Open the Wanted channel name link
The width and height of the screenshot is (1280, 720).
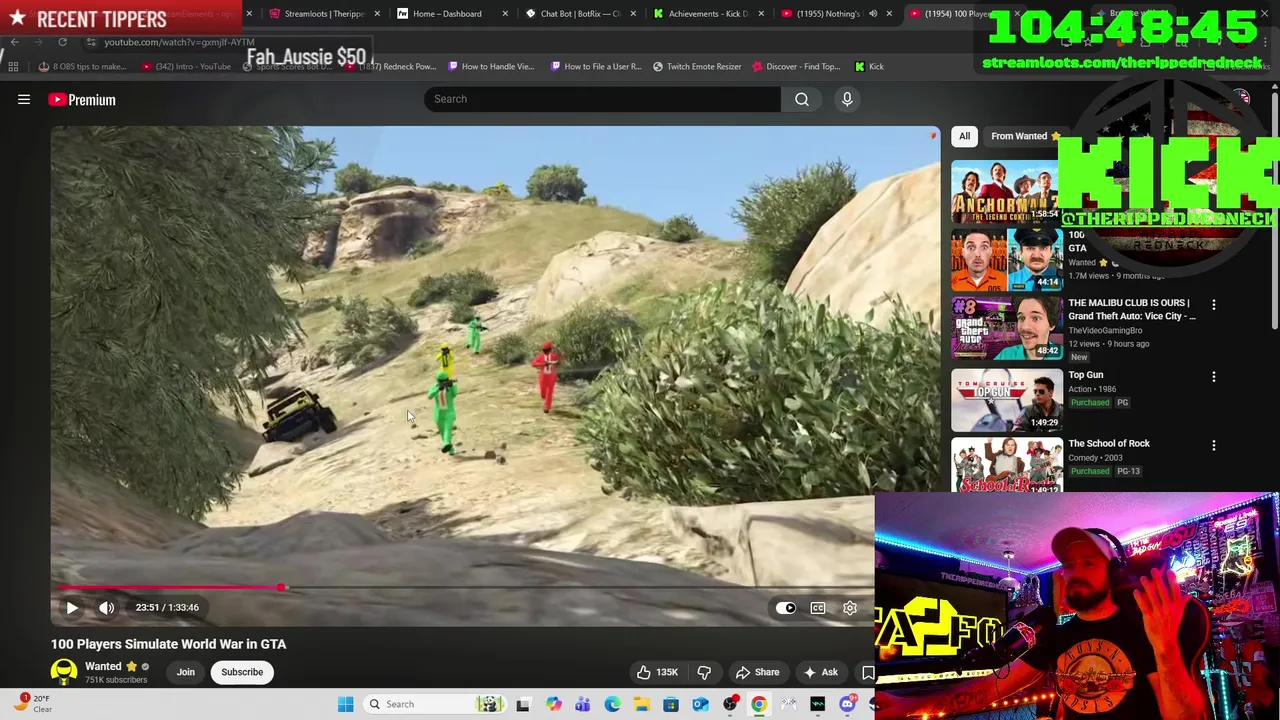click(x=103, y=666)
